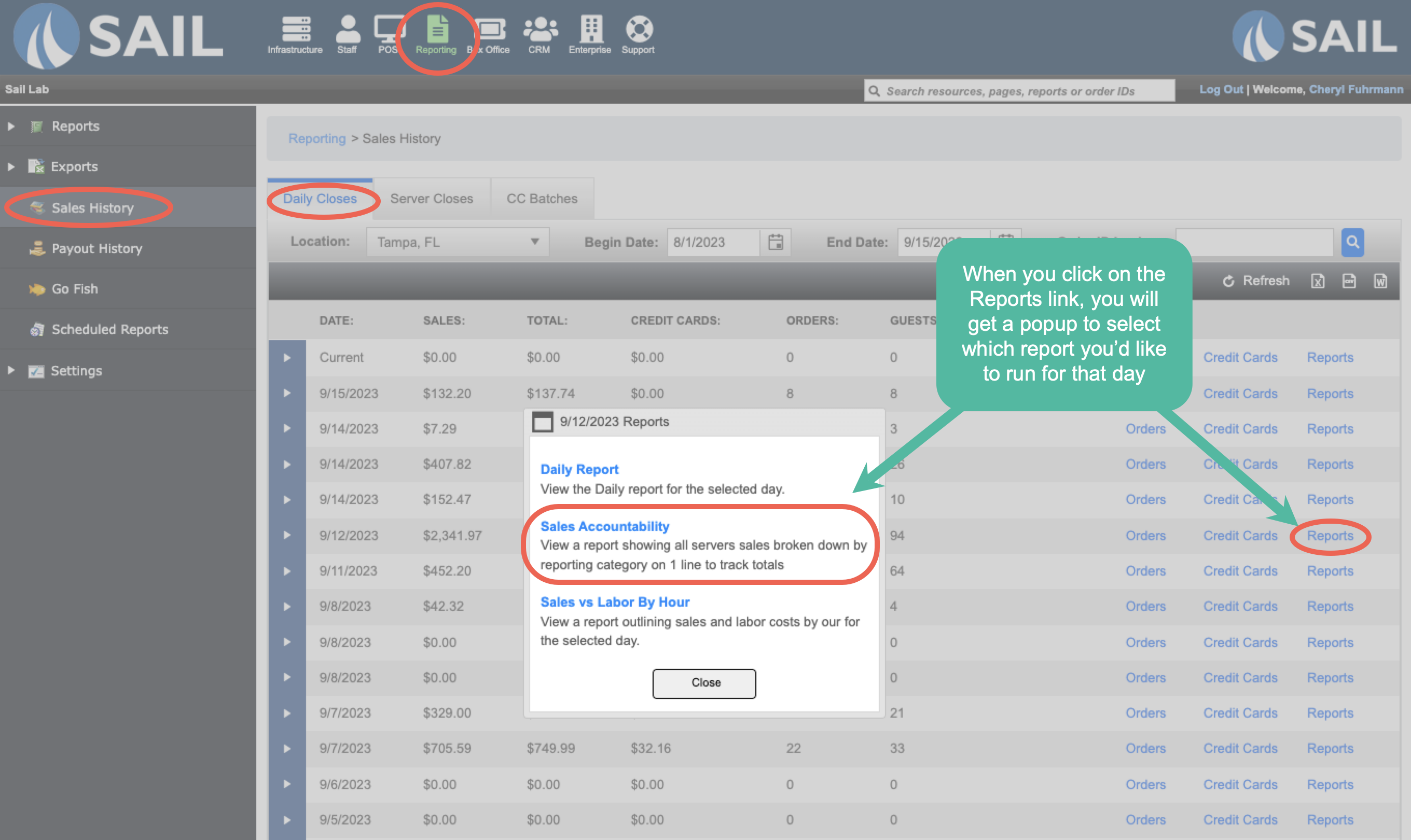Click the Refresh button
Screen dimensions: 1411x840
click(x=1256, y=281)
